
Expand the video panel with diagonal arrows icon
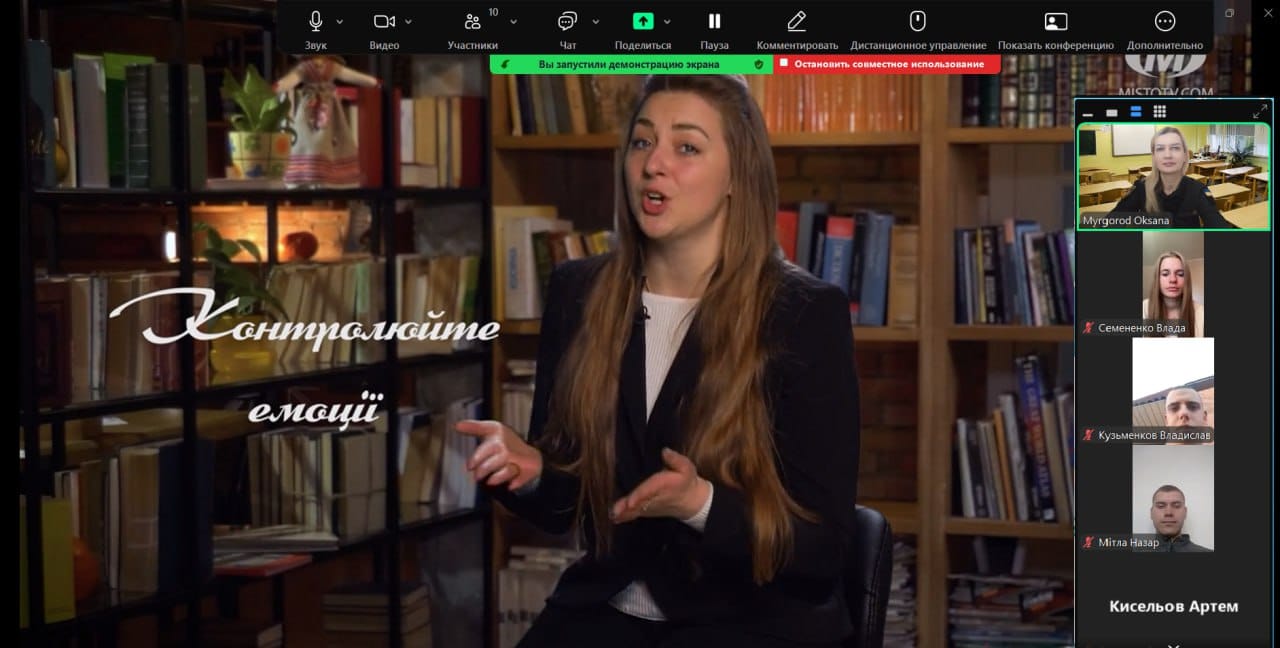[1259, 112]
